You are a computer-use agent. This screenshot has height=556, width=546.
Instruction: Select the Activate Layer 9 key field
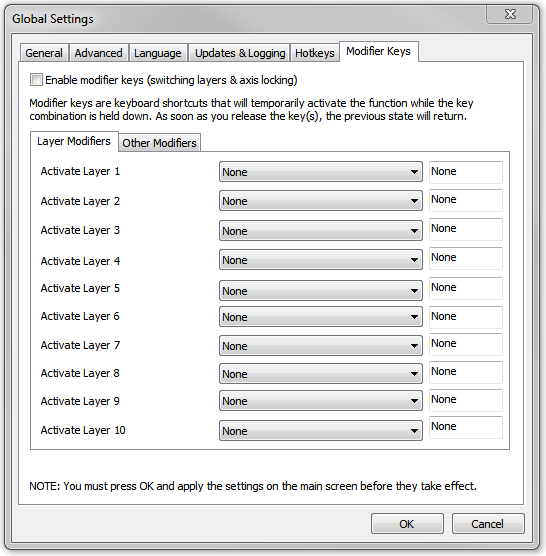tap(466, 400)
